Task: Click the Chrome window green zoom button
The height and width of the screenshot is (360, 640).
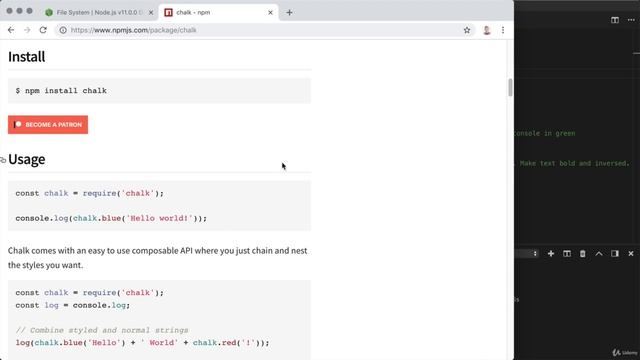Action: point(29,11)
